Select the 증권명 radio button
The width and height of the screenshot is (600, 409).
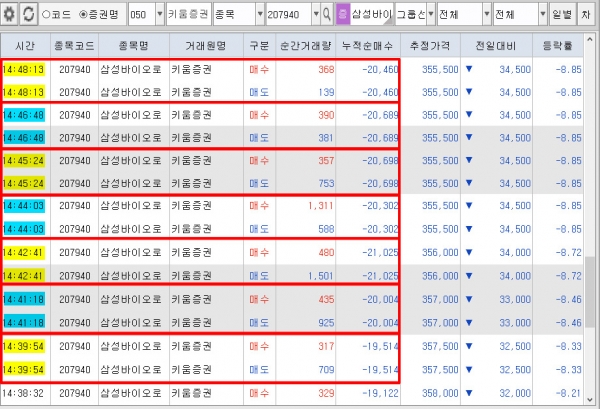click(83, 15)
